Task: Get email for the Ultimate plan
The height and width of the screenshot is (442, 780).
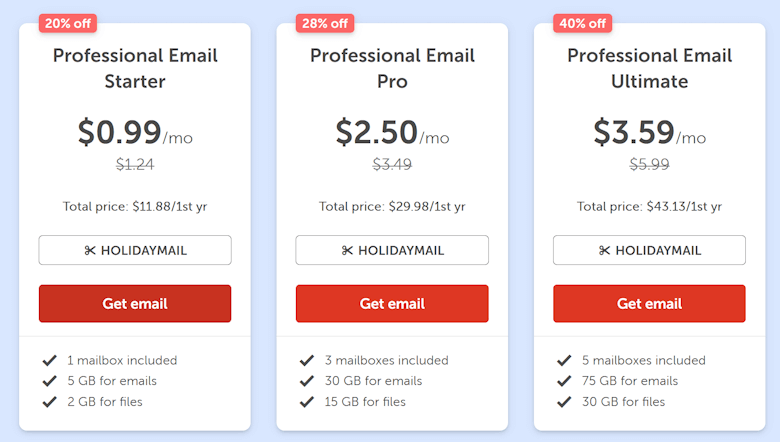Action: pos(649,303)
